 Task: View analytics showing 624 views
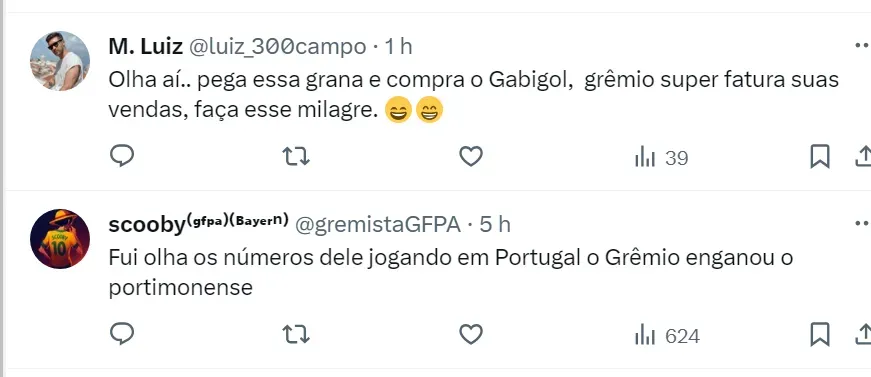[x=667, y=336]
